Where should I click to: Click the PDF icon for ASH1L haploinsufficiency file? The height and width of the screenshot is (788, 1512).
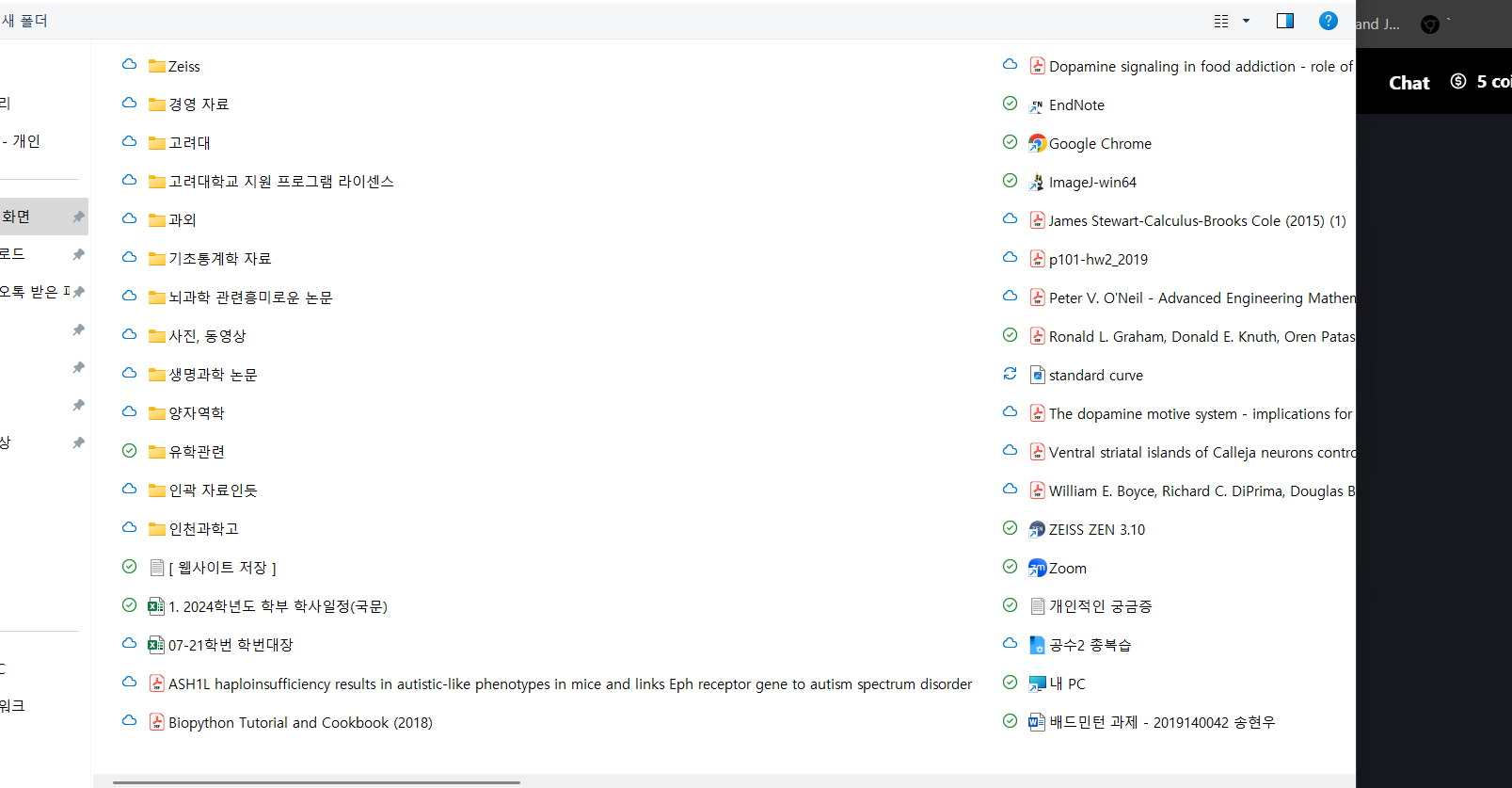tap(157, 683)
